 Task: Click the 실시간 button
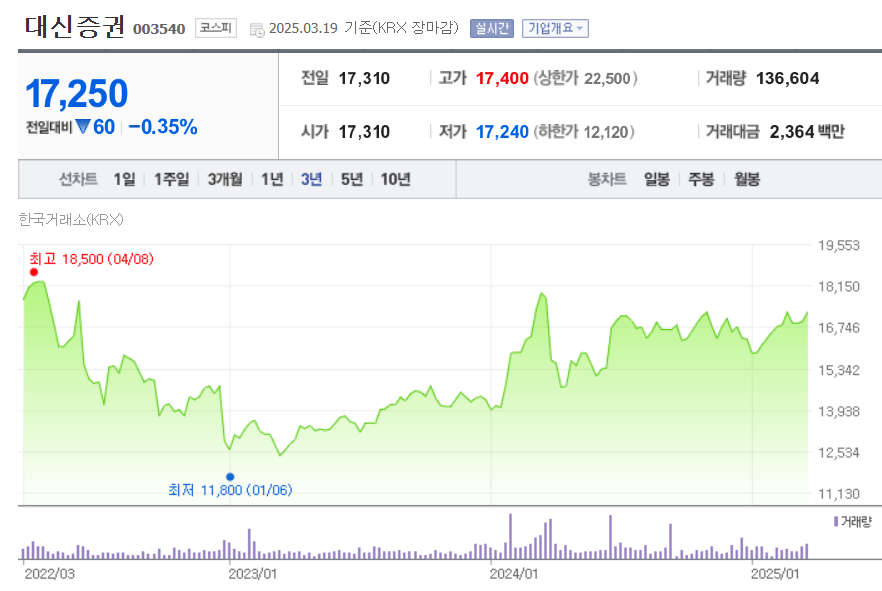pos(492,28)
